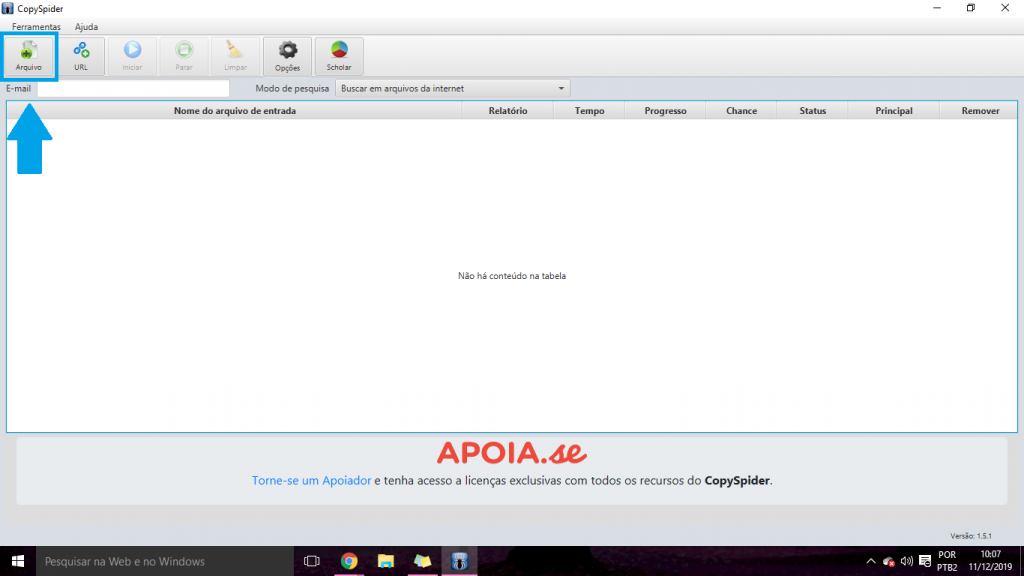Open Task View on the taskbar
The height and width of the screenshot is (576, 1024).
312,561
